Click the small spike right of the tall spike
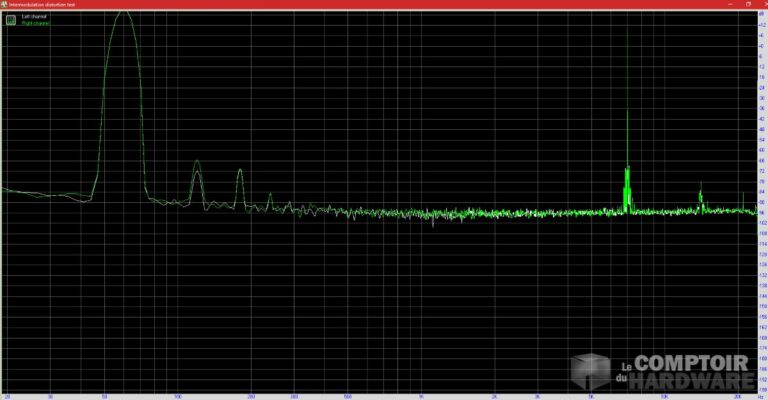 (x=700, y=188)
